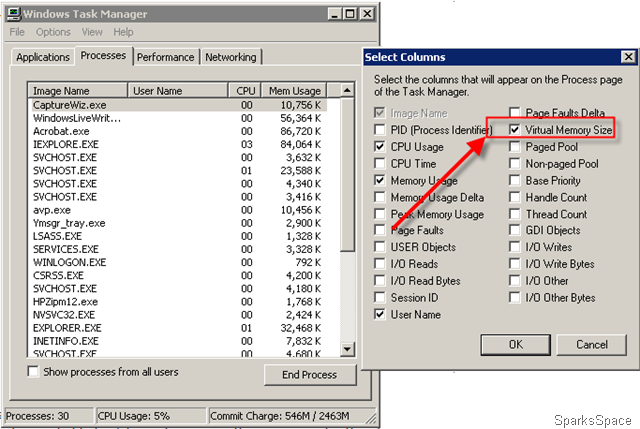
Task: Check the I/O Other column
Action: (x=515, y=280)
